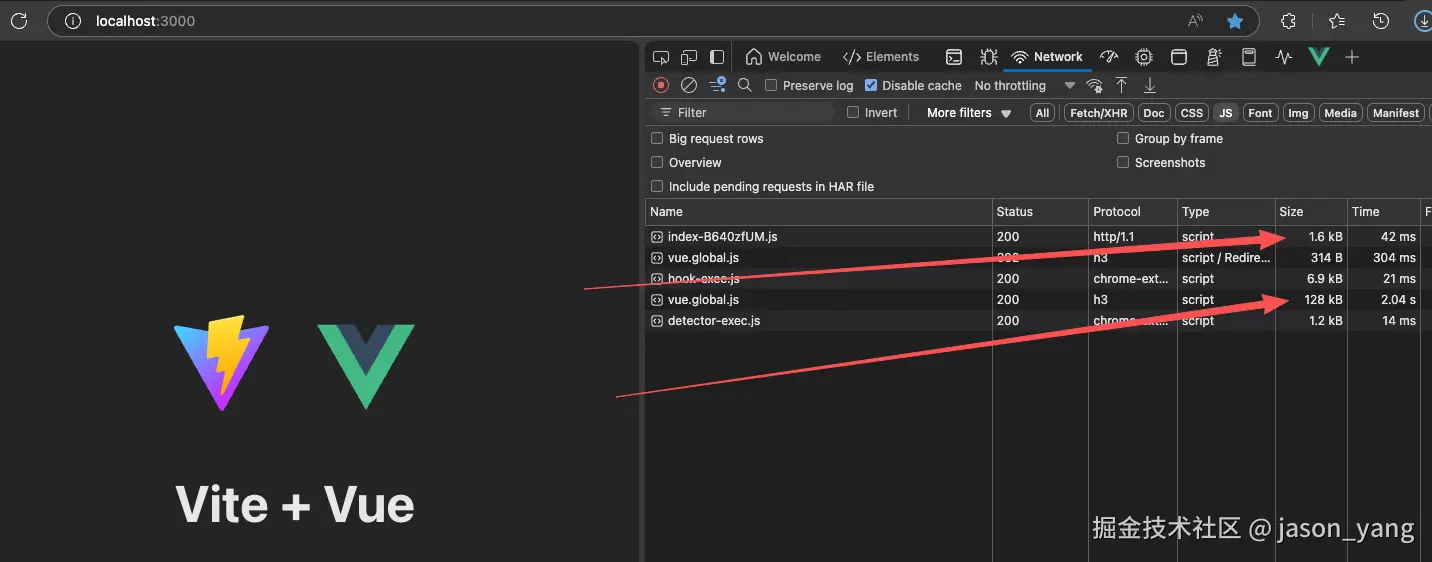Enable Big request rows checkbox

click(x=657, y=139)
